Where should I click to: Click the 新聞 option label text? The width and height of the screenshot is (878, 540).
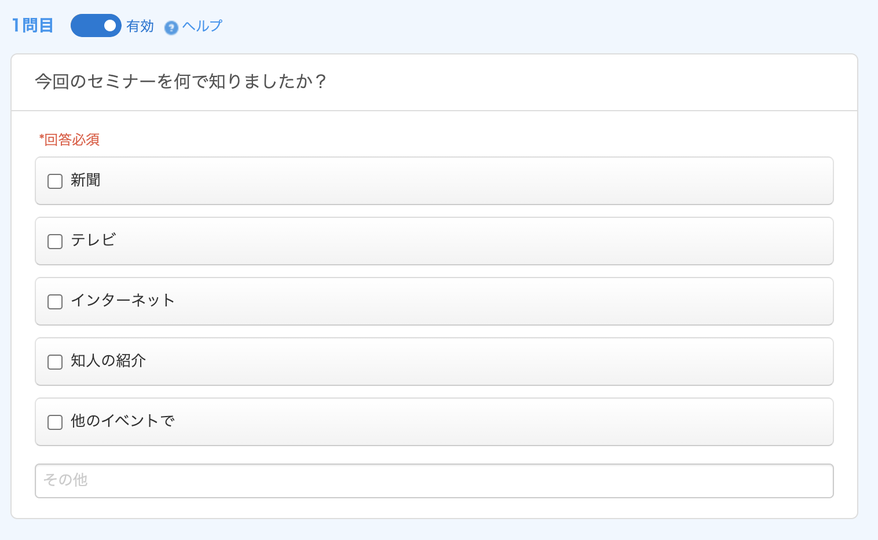(x=85, y=180)
